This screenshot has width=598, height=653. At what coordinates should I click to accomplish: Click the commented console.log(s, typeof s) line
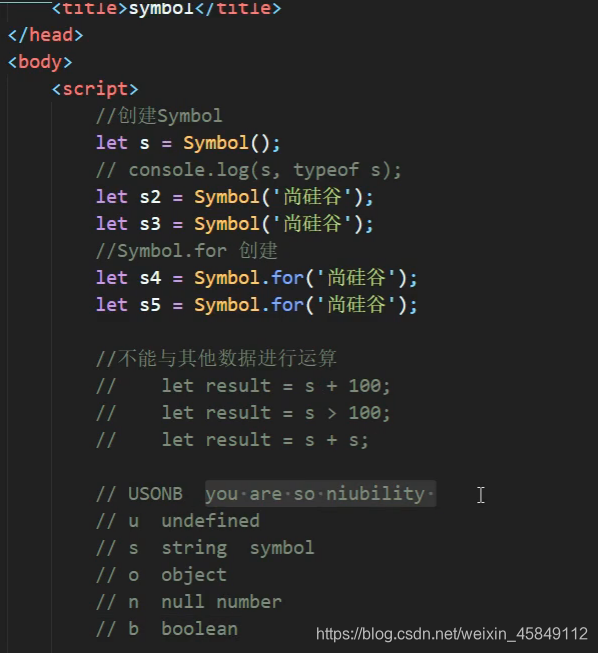point(249,170)
